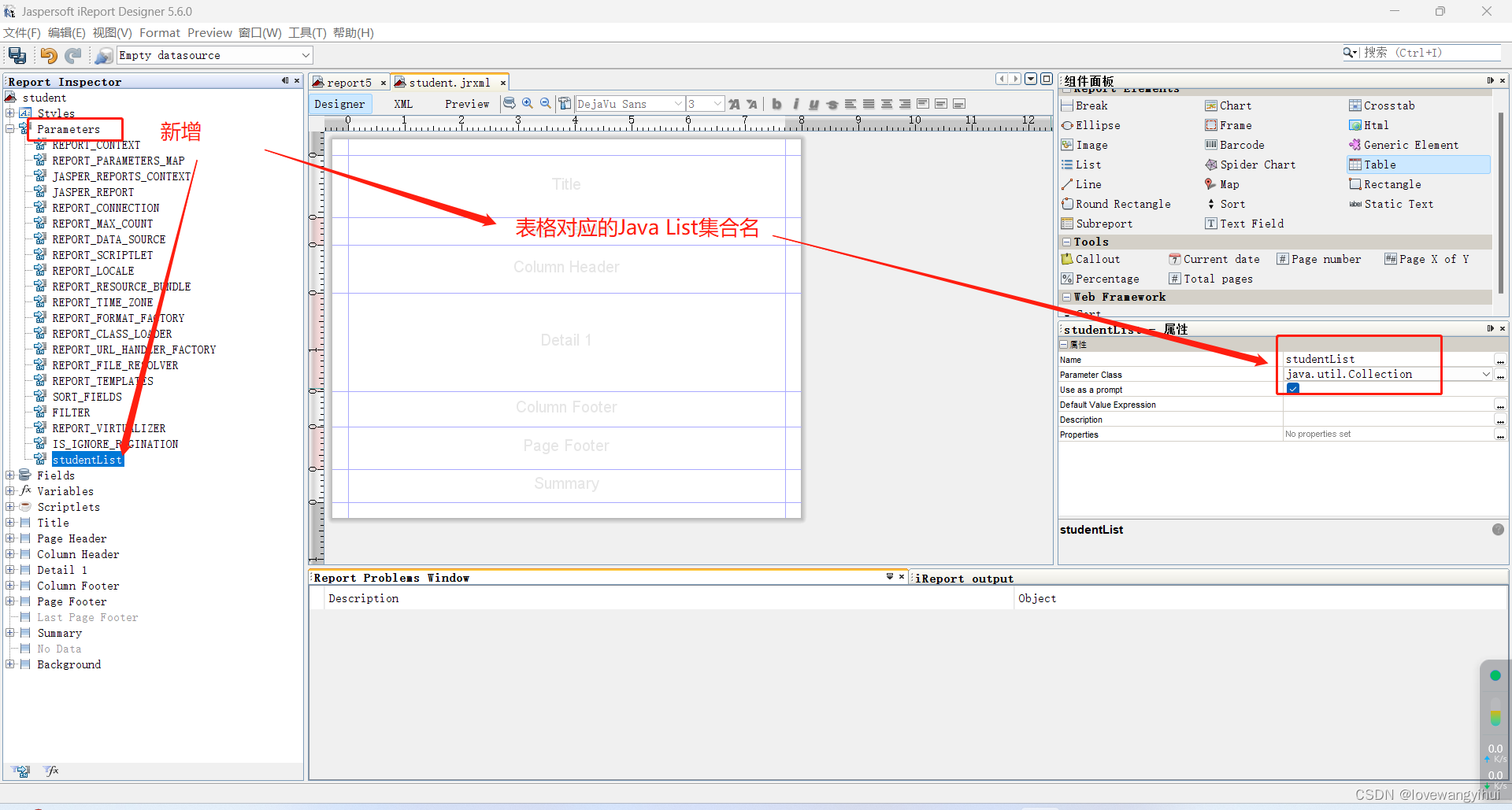The image size is (1512, 810).
Task: Expand the Detail 1 tree node
Action: coord(10,570)
